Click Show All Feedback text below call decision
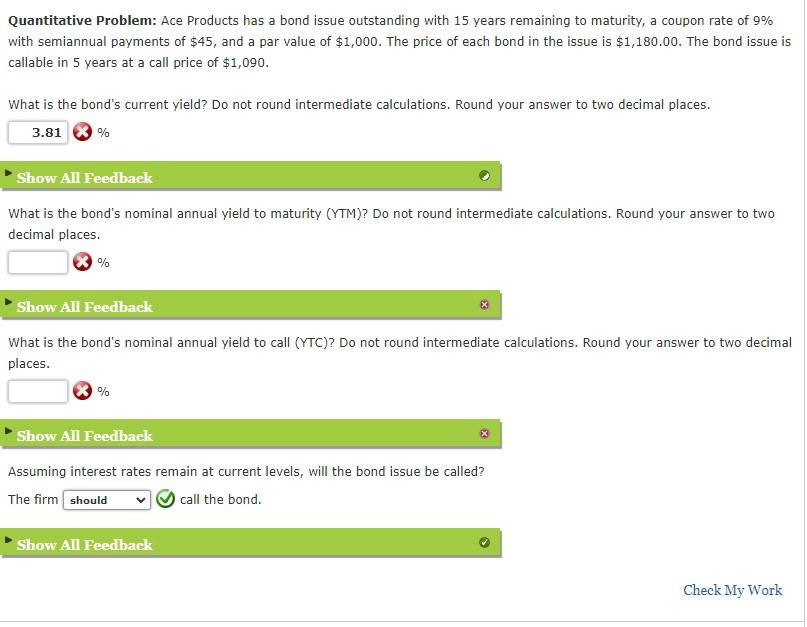This screenshot has height=627, width=807. pyautogui.click(x=85, y=545)
